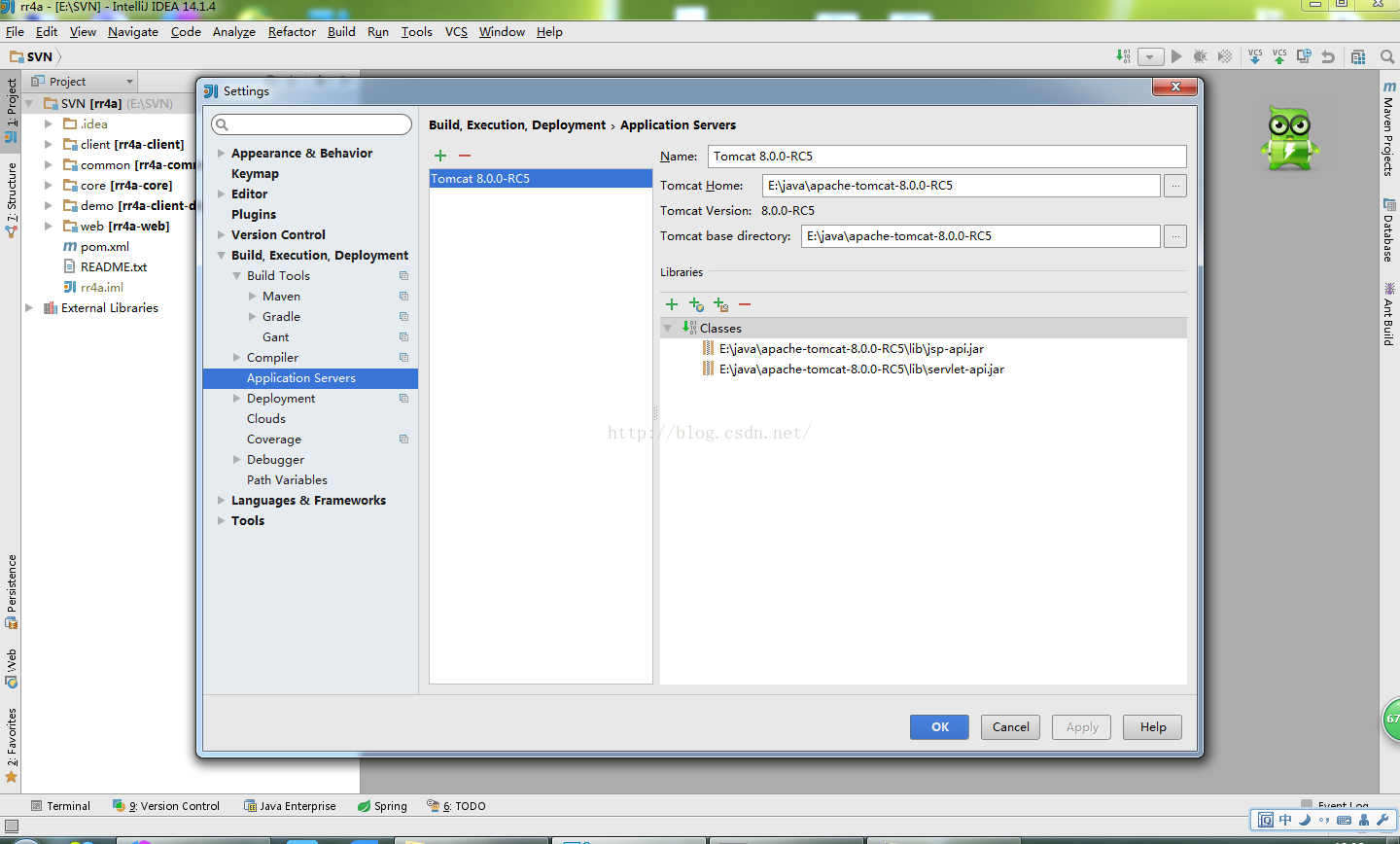Expand External Libraries in Project tree
The height and width of the screenshot is (844, 1400).
(29, 308)
